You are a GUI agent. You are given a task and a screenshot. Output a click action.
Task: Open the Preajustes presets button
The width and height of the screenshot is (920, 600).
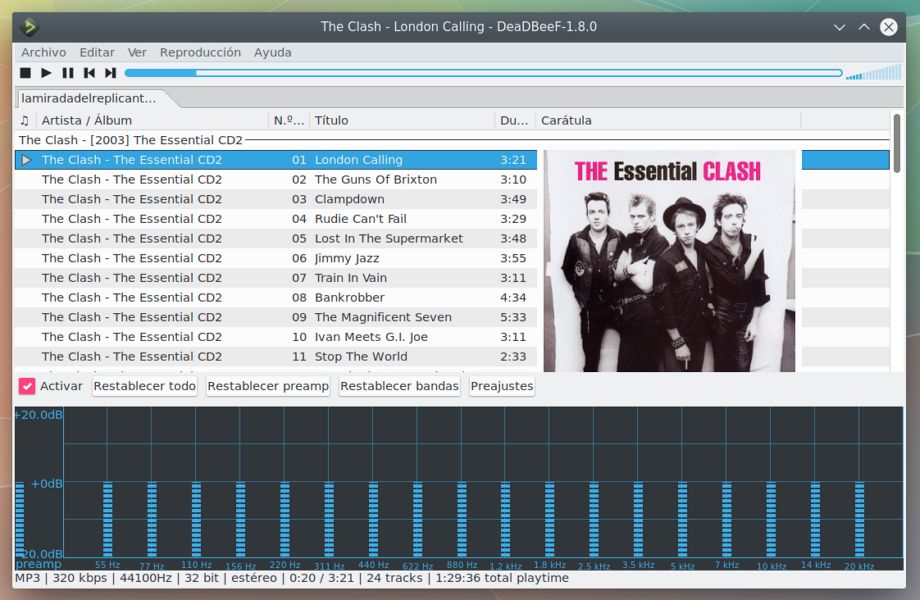502,386
